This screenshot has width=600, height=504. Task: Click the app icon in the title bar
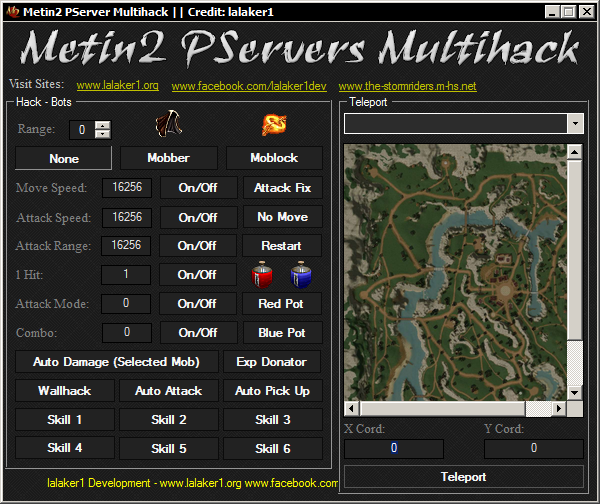point(13,11)
